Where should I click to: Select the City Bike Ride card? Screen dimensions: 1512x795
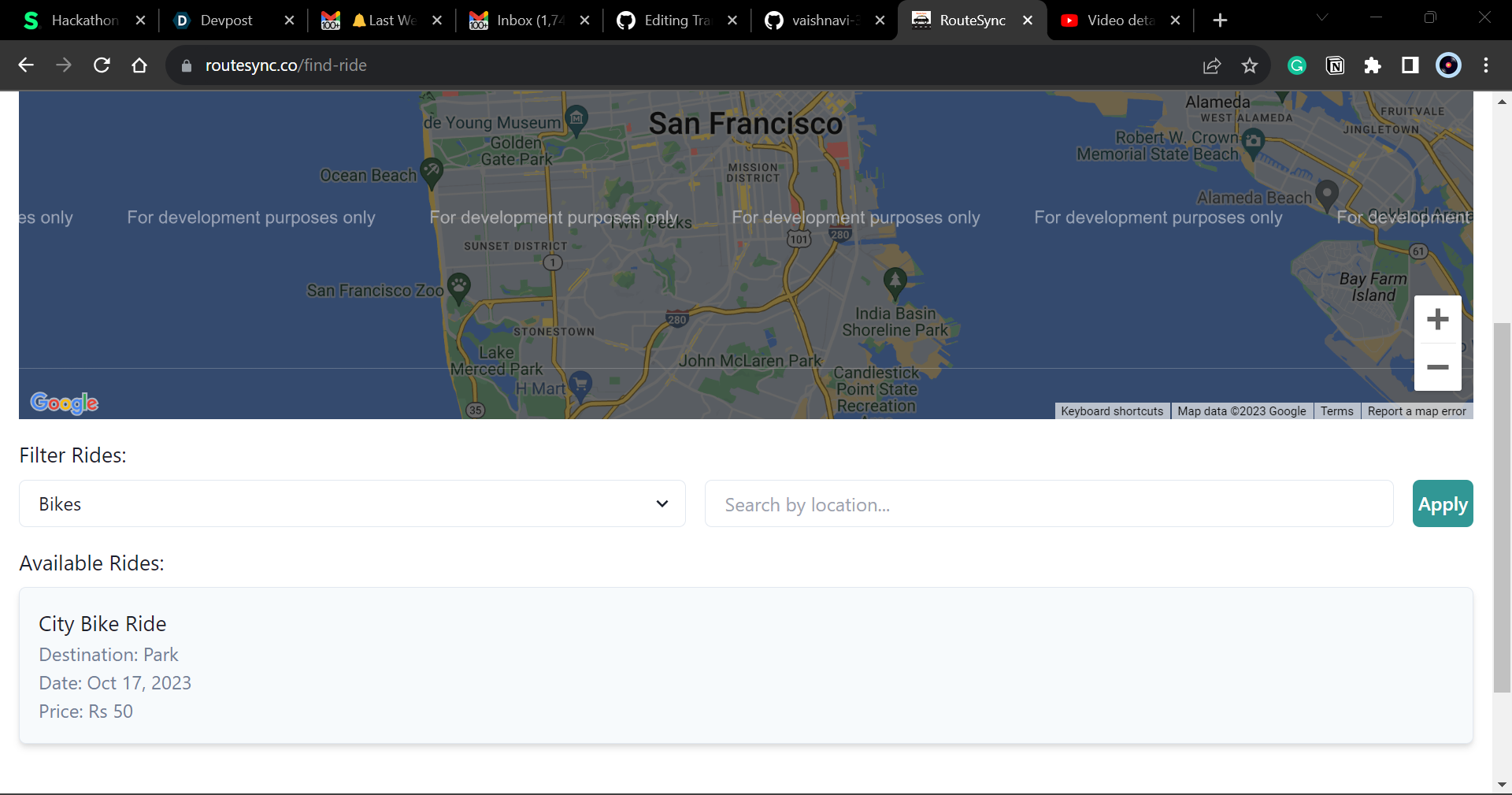pyautogui.click(x=746, y=666)
